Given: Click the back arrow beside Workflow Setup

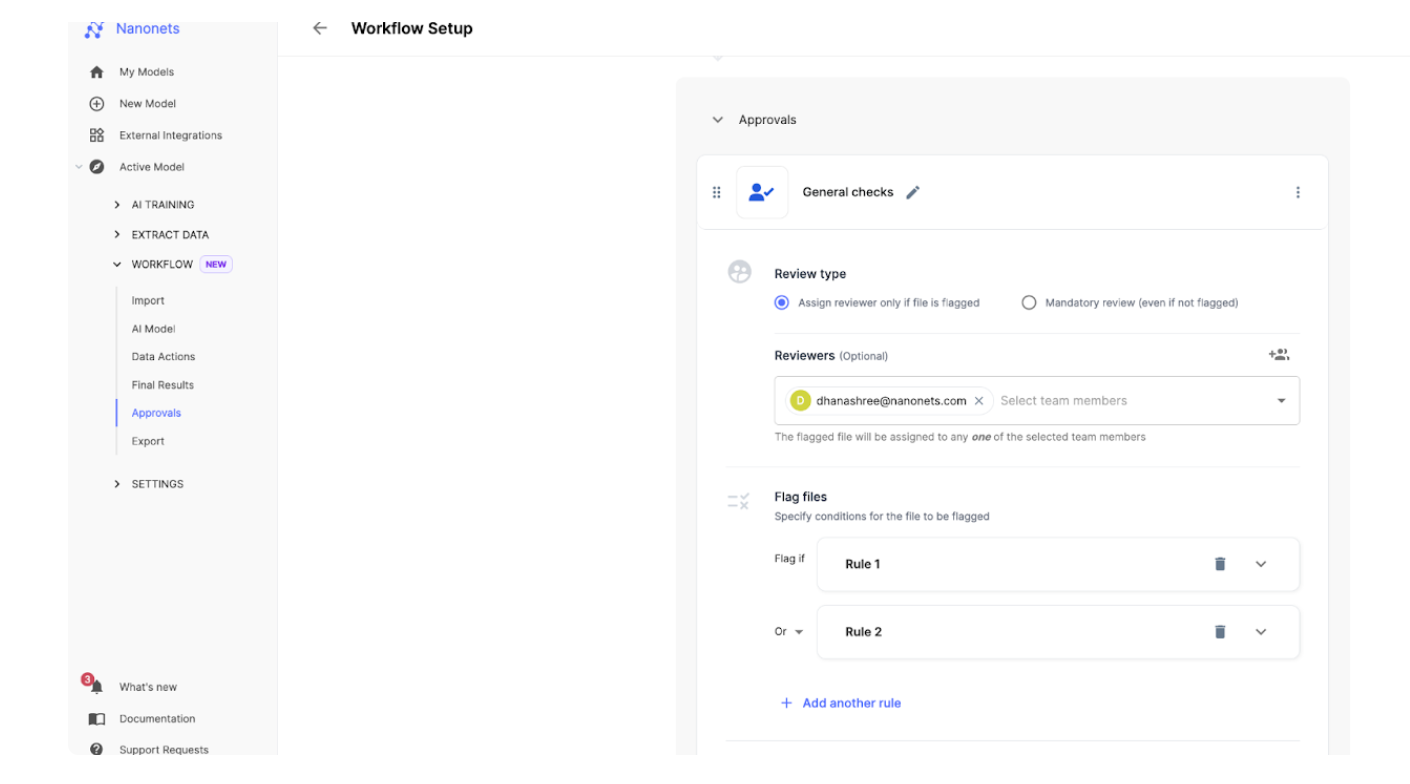Looking at the screenshot, I should (x=320, y=28).
